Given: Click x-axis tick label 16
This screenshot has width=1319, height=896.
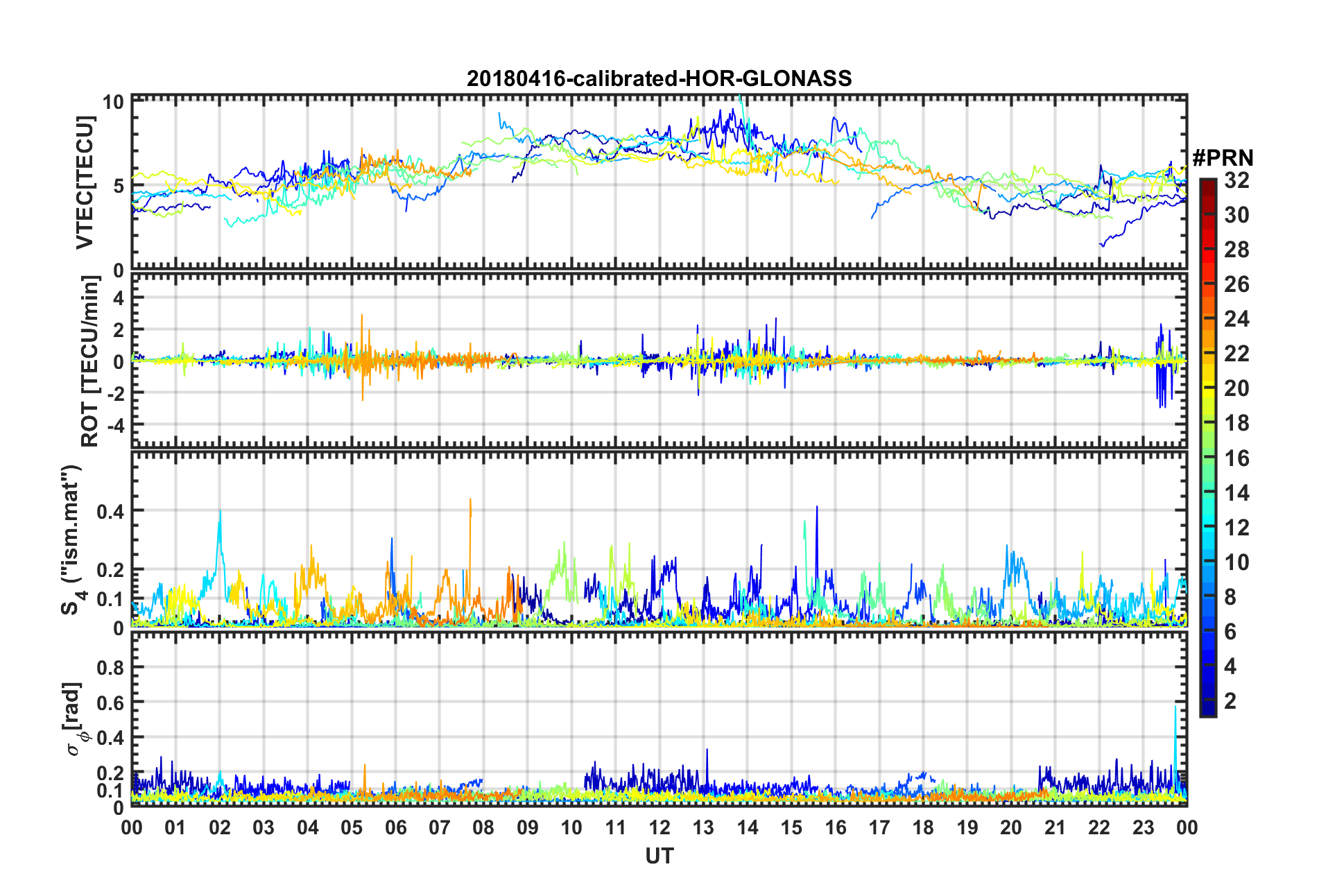Looking at the screenshot, I should tap(836, 827).
